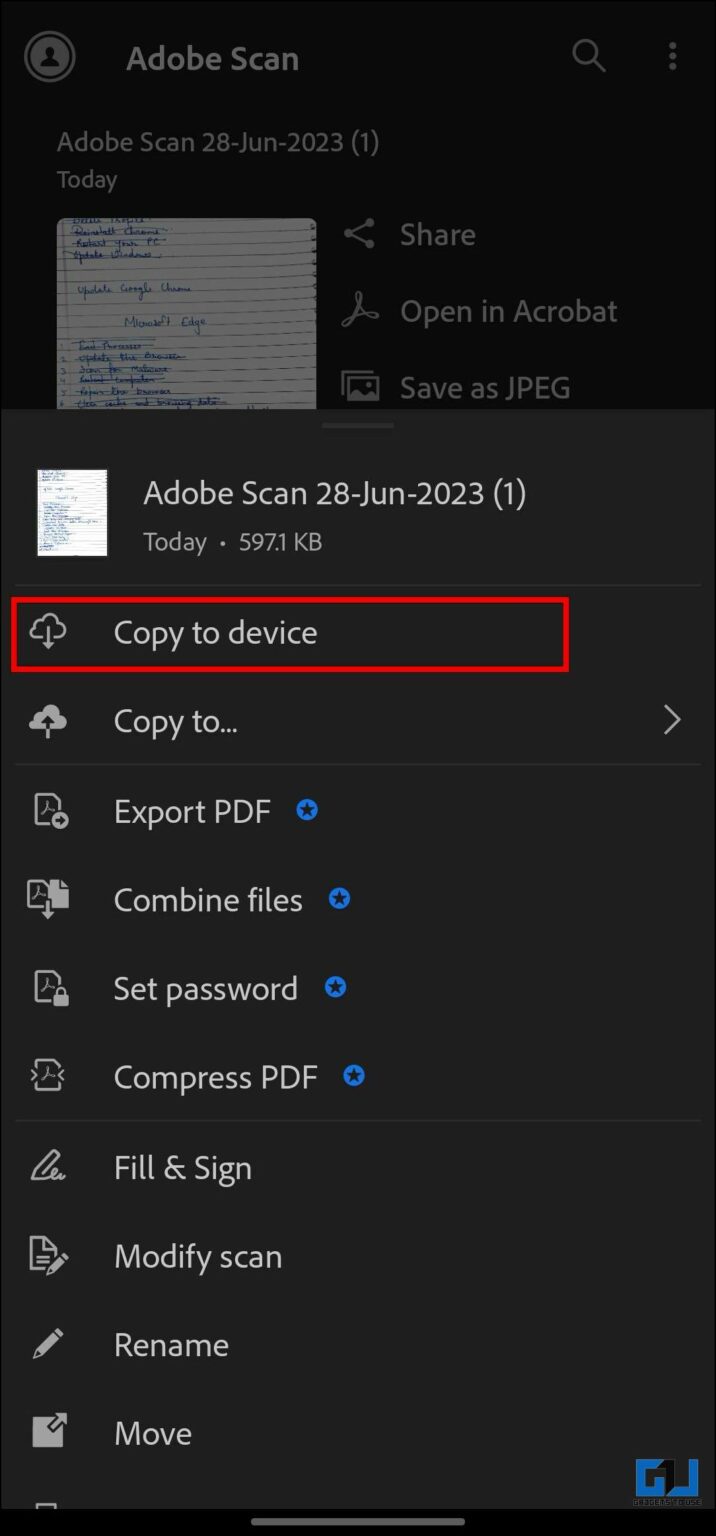Tap the Export PDF icon

tap(50, 811)
